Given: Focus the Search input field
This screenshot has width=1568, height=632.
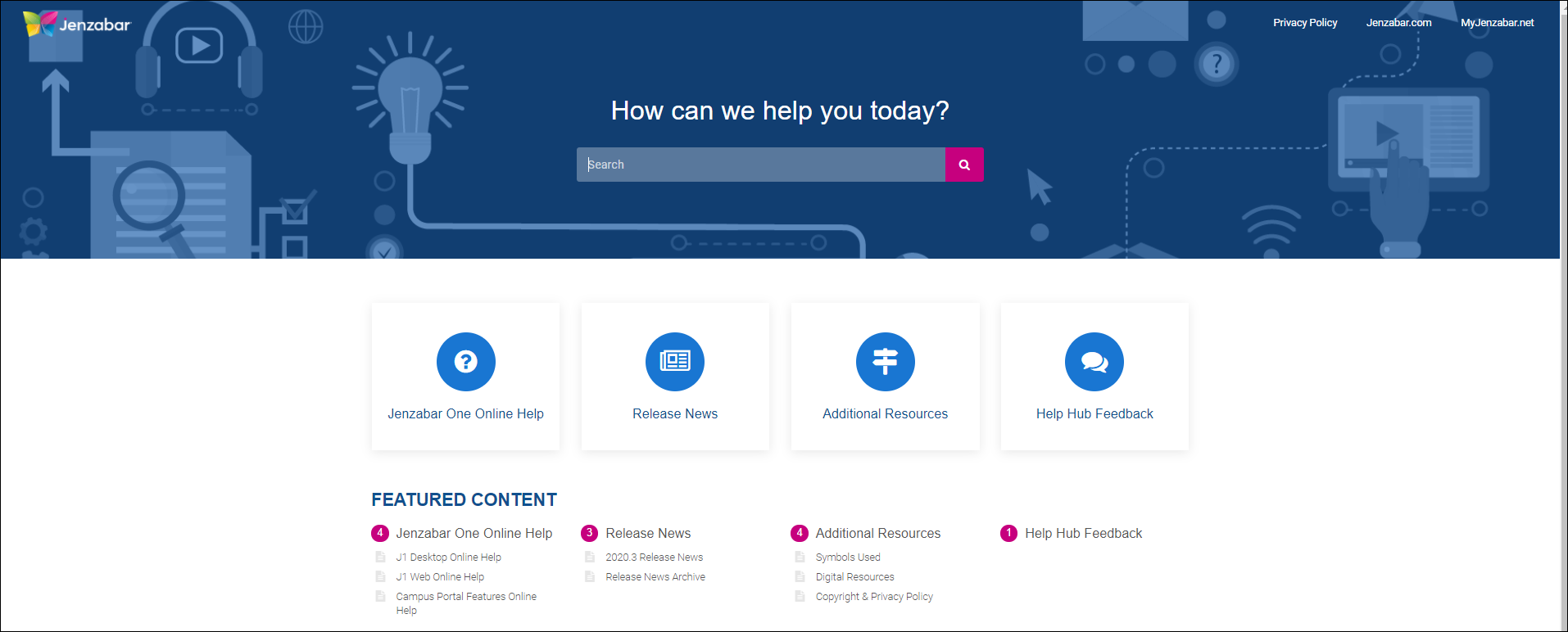Looking at the screenshot, I should click(x=760, y=165).
